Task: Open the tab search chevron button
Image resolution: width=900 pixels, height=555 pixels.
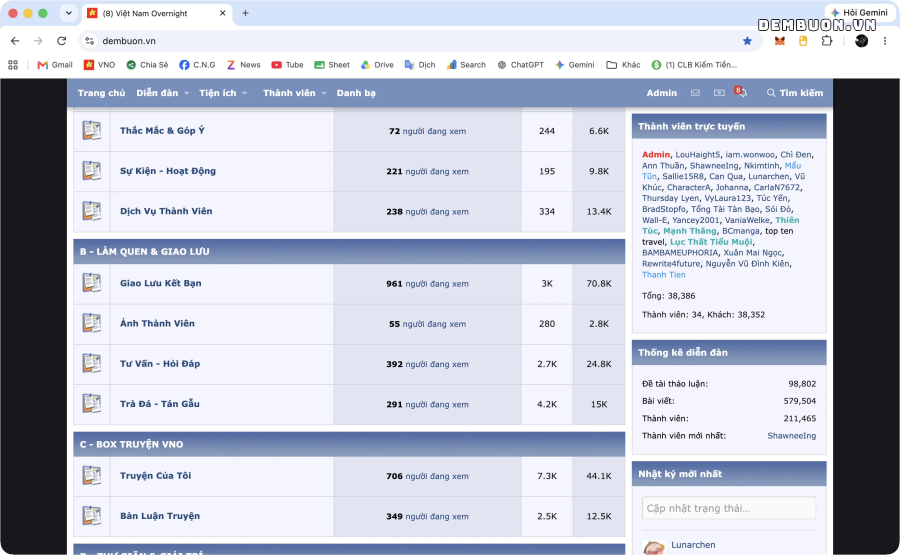Action: (68, 13)
